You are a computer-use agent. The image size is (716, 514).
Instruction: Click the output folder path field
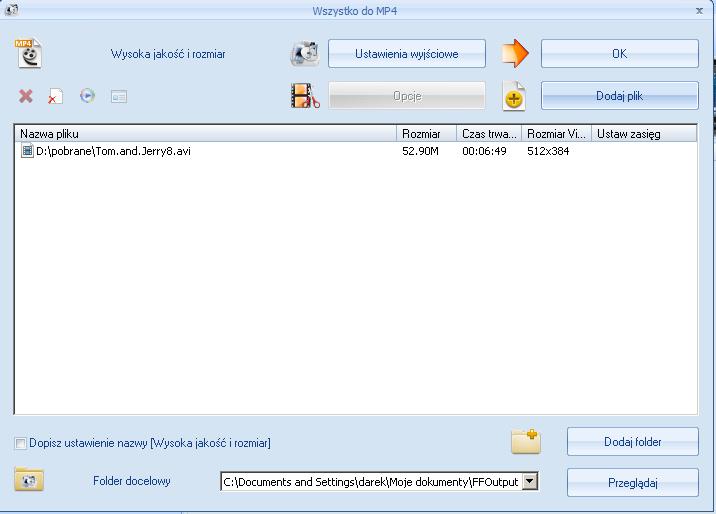tap(371, 482)
